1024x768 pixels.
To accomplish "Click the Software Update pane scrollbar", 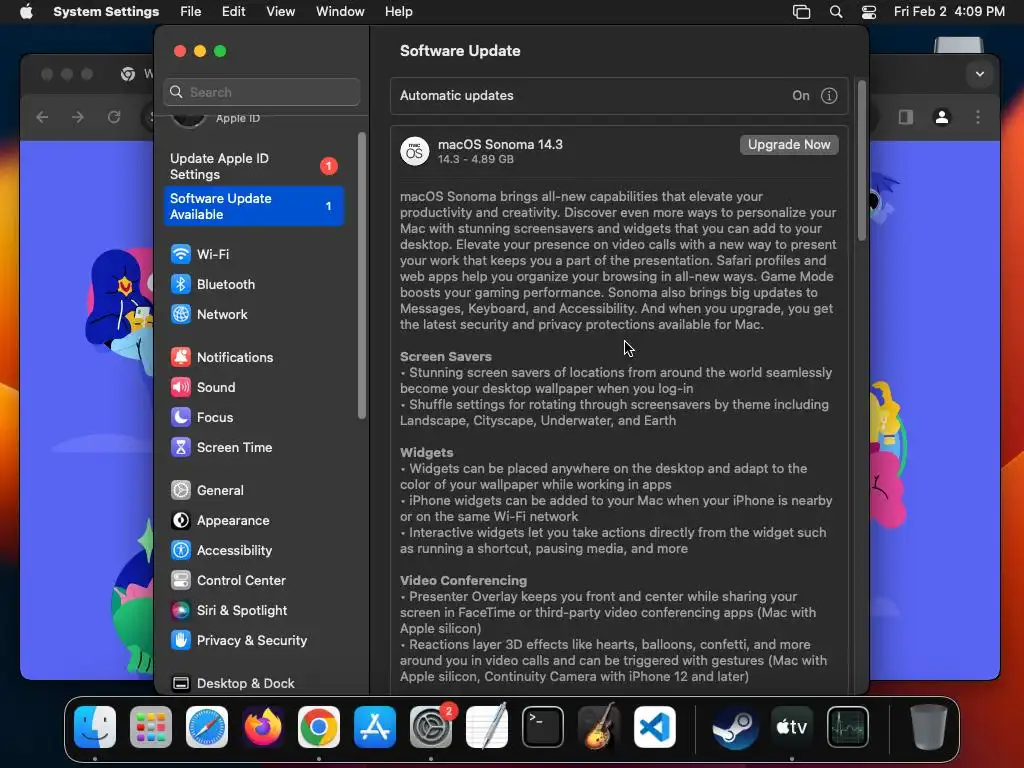I will tap(861, 161).
